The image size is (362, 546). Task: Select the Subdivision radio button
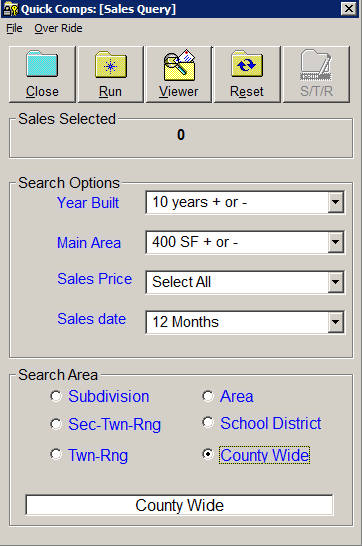56,396
